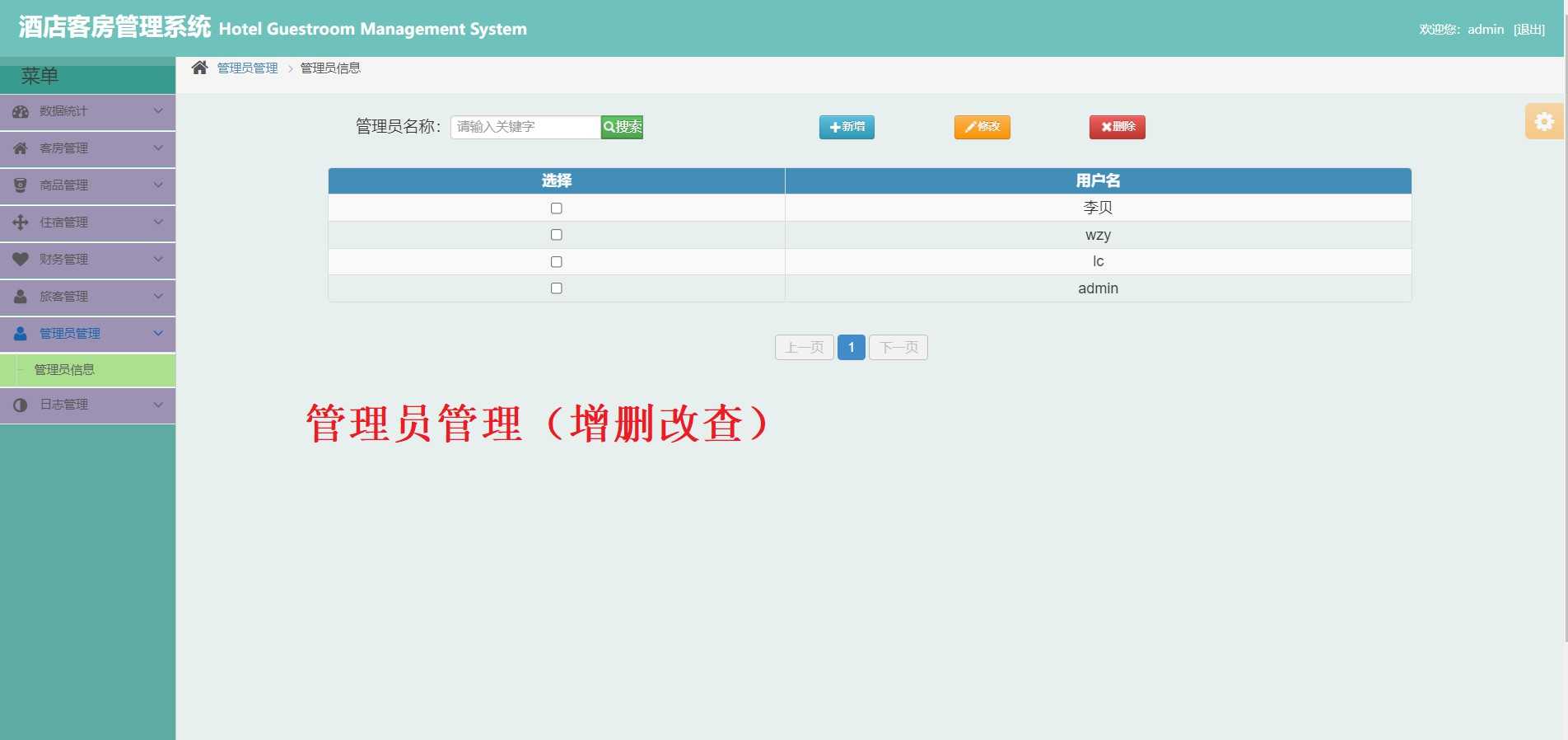Image resolution: width=1568 pixels, height=740 pixels.
Task: Click the blue 新增 add button
Action: click(847, 127)
